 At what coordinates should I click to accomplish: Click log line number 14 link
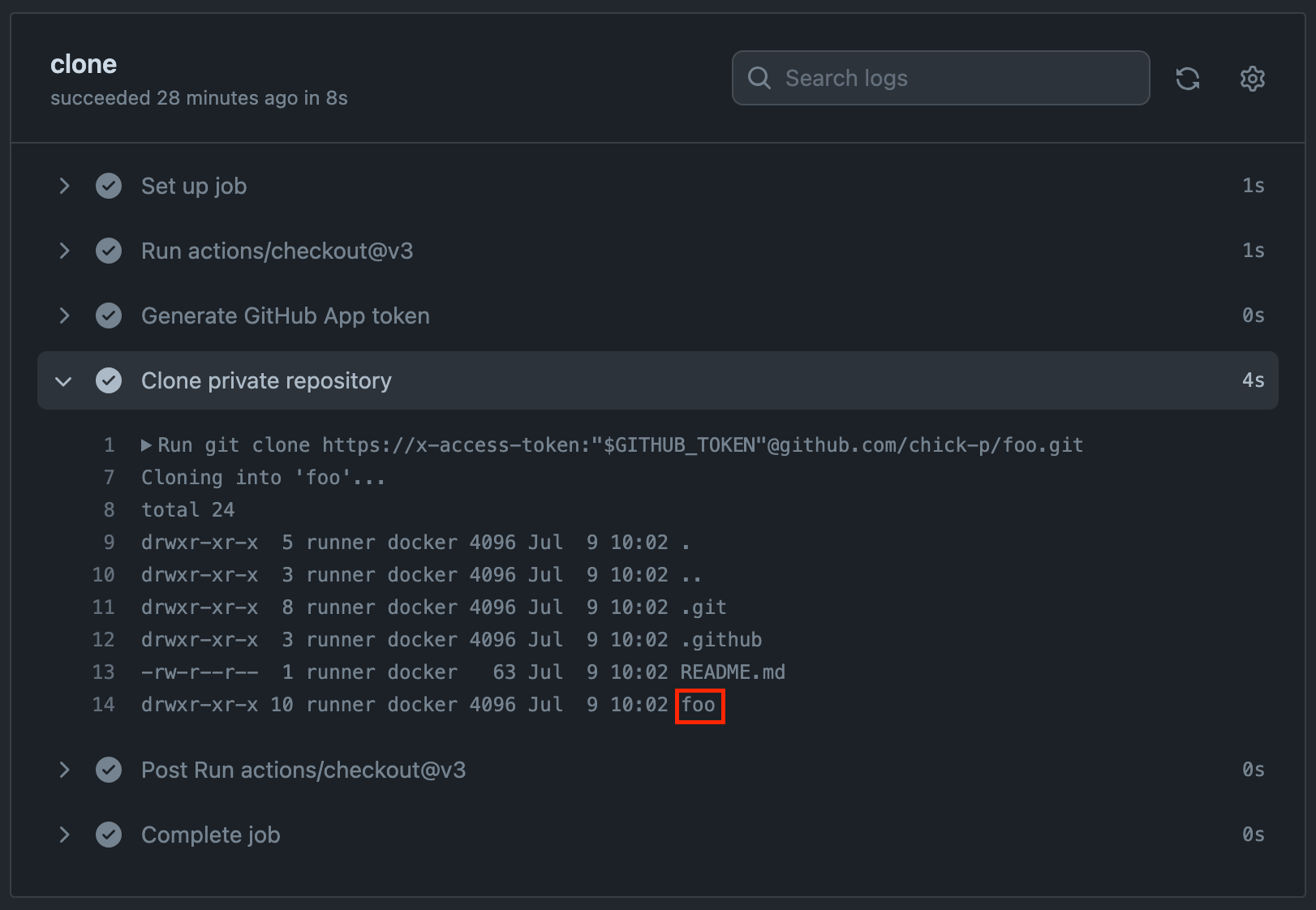point(104,705)
